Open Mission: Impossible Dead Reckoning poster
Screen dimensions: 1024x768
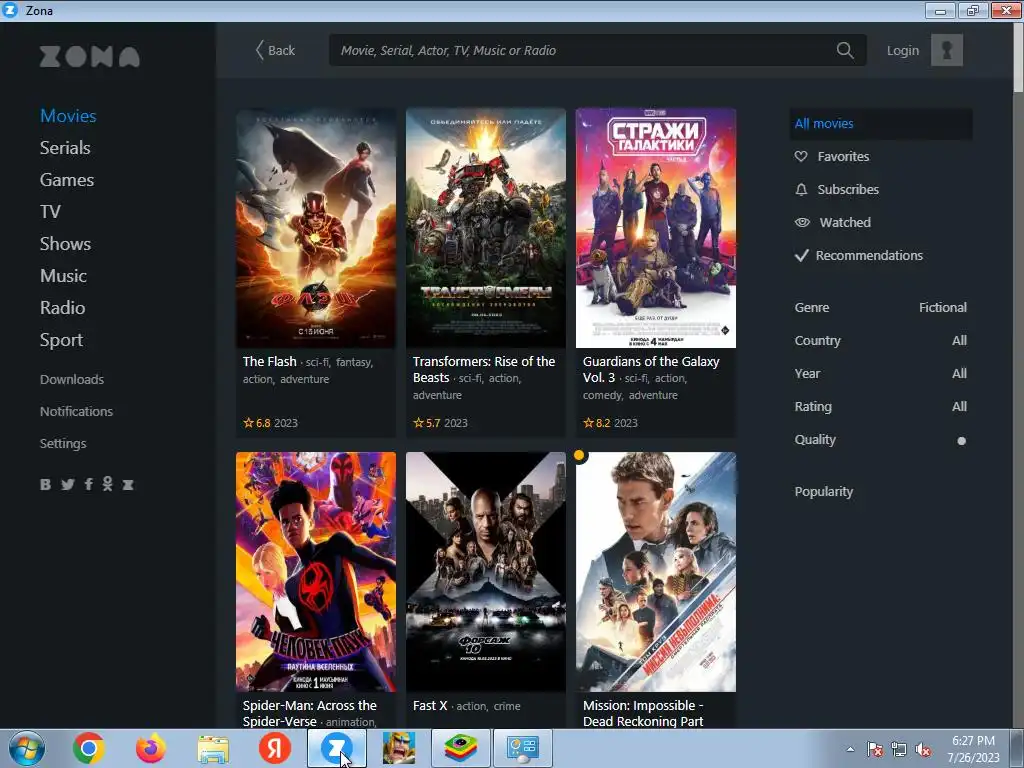click(x=656, y=572)
